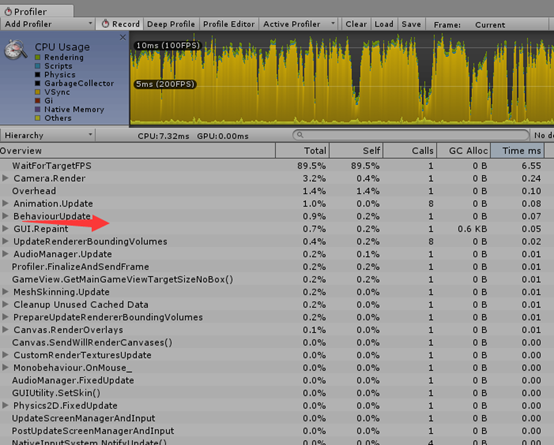Toggle the Record button

point(120,24)
